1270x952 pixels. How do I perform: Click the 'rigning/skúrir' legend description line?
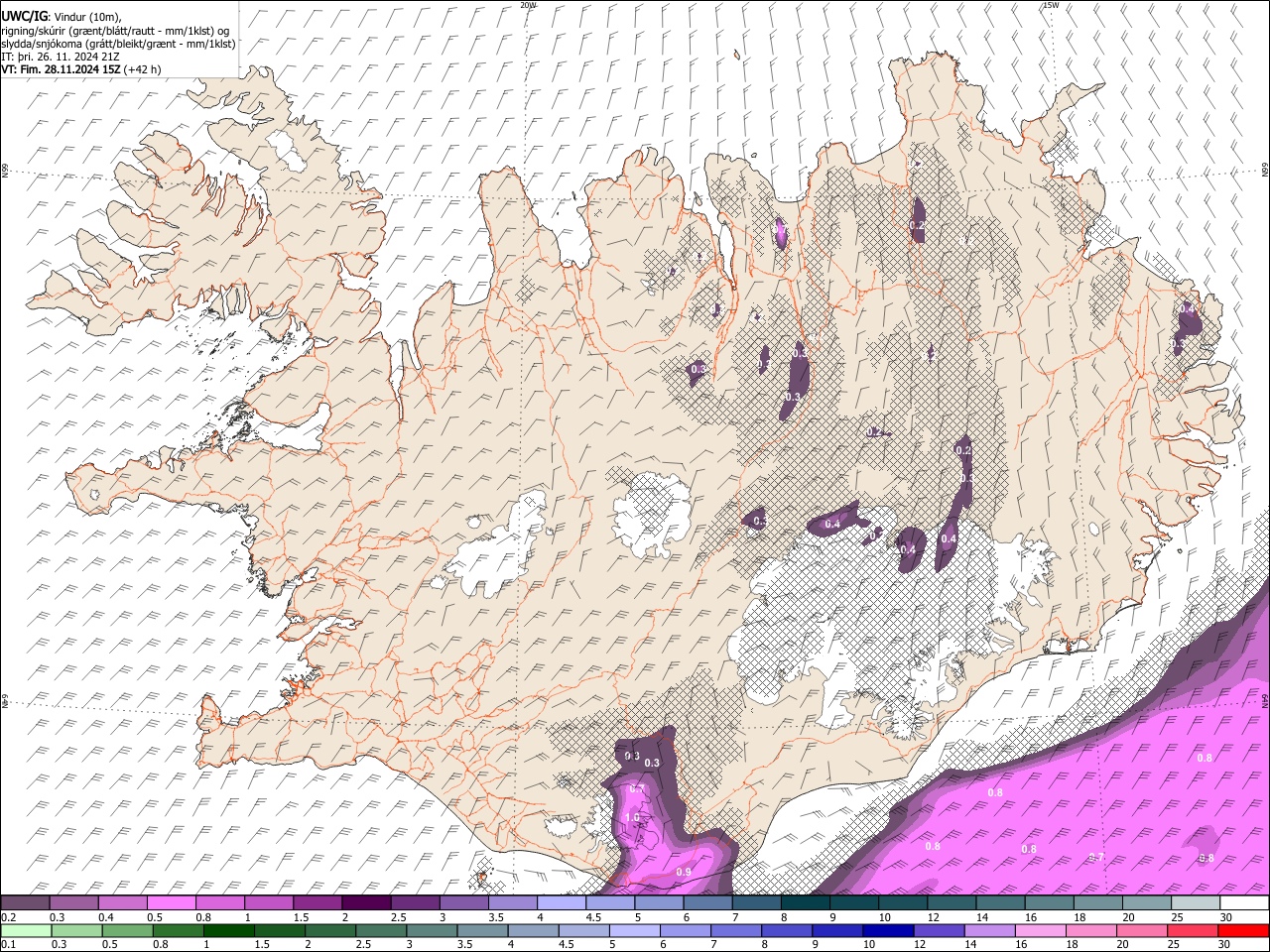(x=116, y=30)
